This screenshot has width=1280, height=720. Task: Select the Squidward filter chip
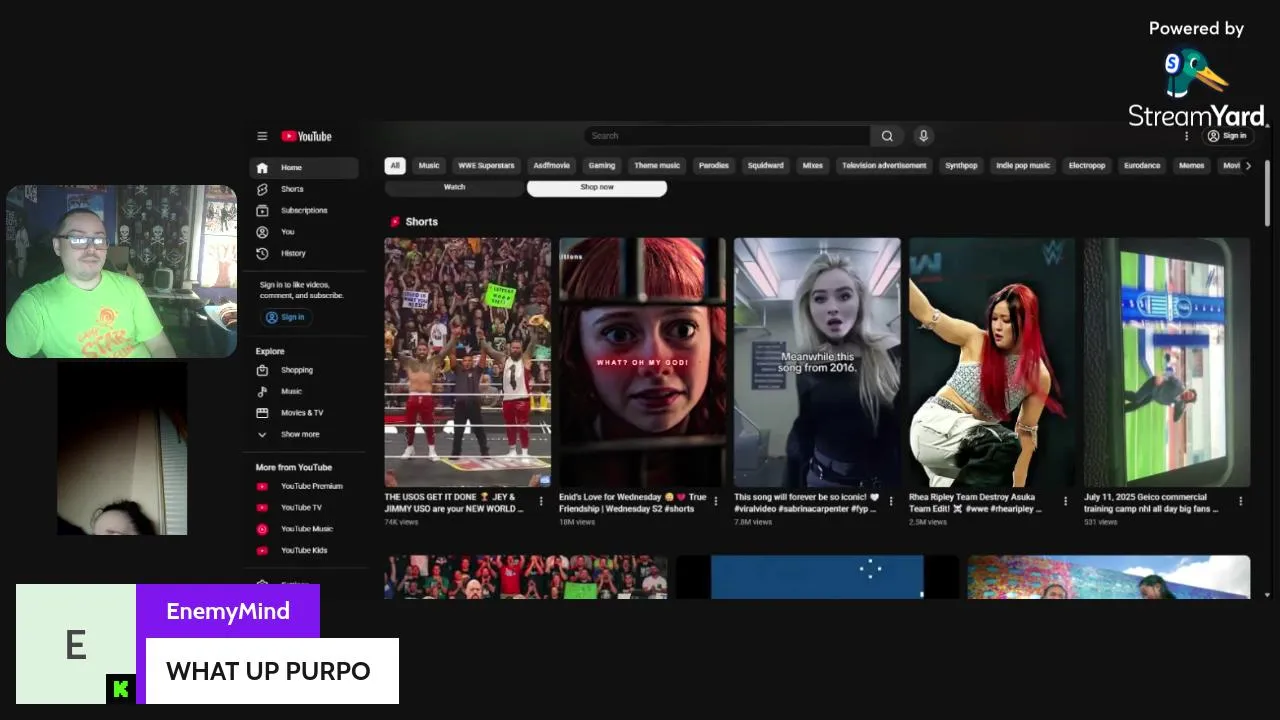coord(766,166)
